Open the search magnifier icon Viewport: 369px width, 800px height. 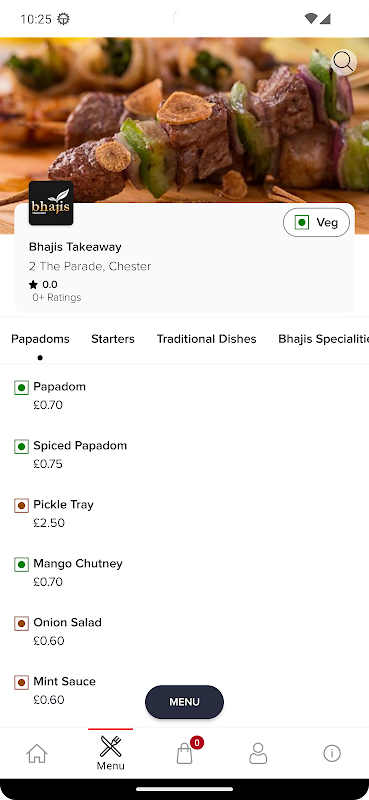point(344,63)
